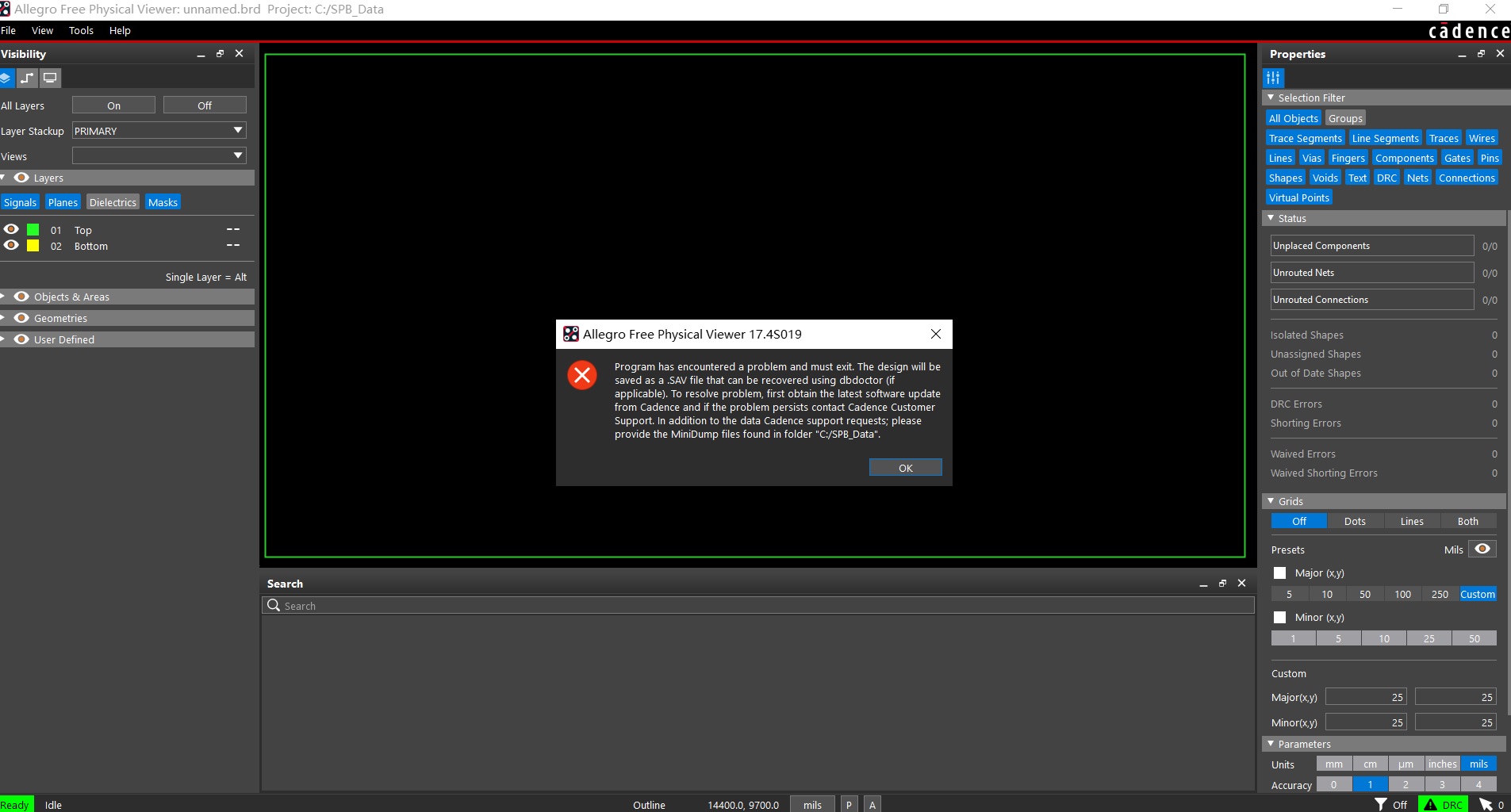This screenshot has height=812, width=1511.
Task: Collapse the Status section
Action: pos(1271,218)
